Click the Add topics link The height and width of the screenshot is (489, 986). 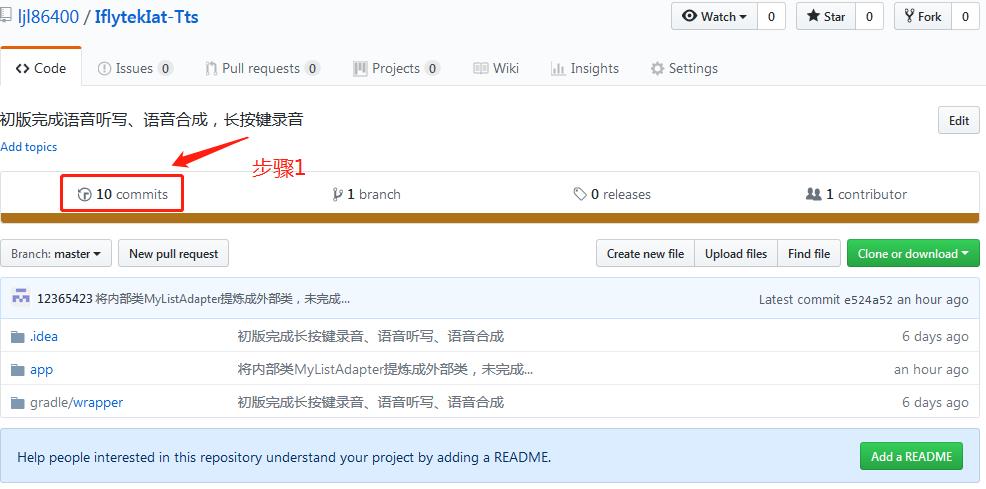pos(28,146)
